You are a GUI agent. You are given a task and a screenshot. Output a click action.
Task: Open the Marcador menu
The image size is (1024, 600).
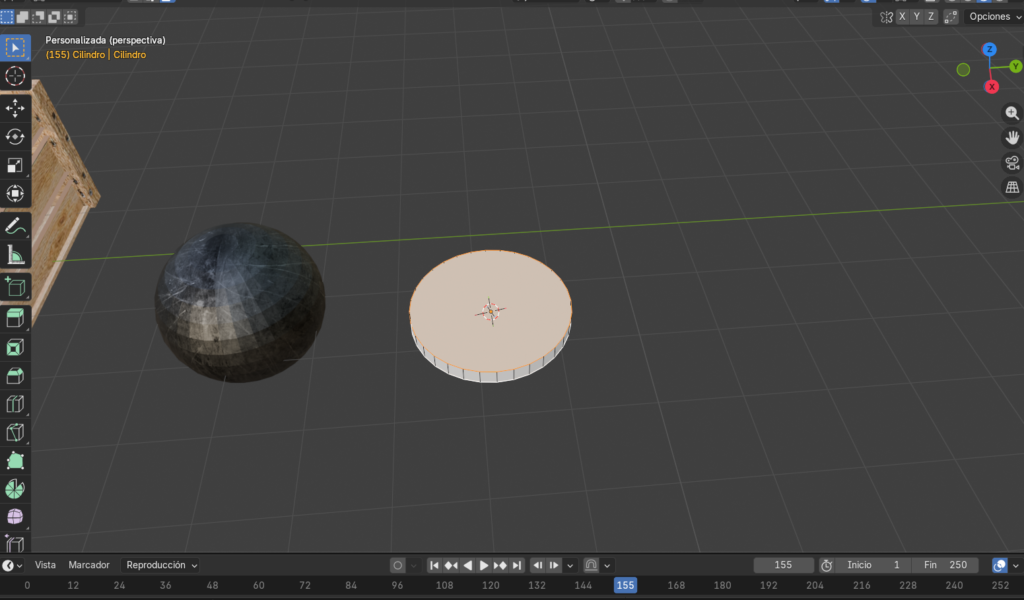point(88,565)
